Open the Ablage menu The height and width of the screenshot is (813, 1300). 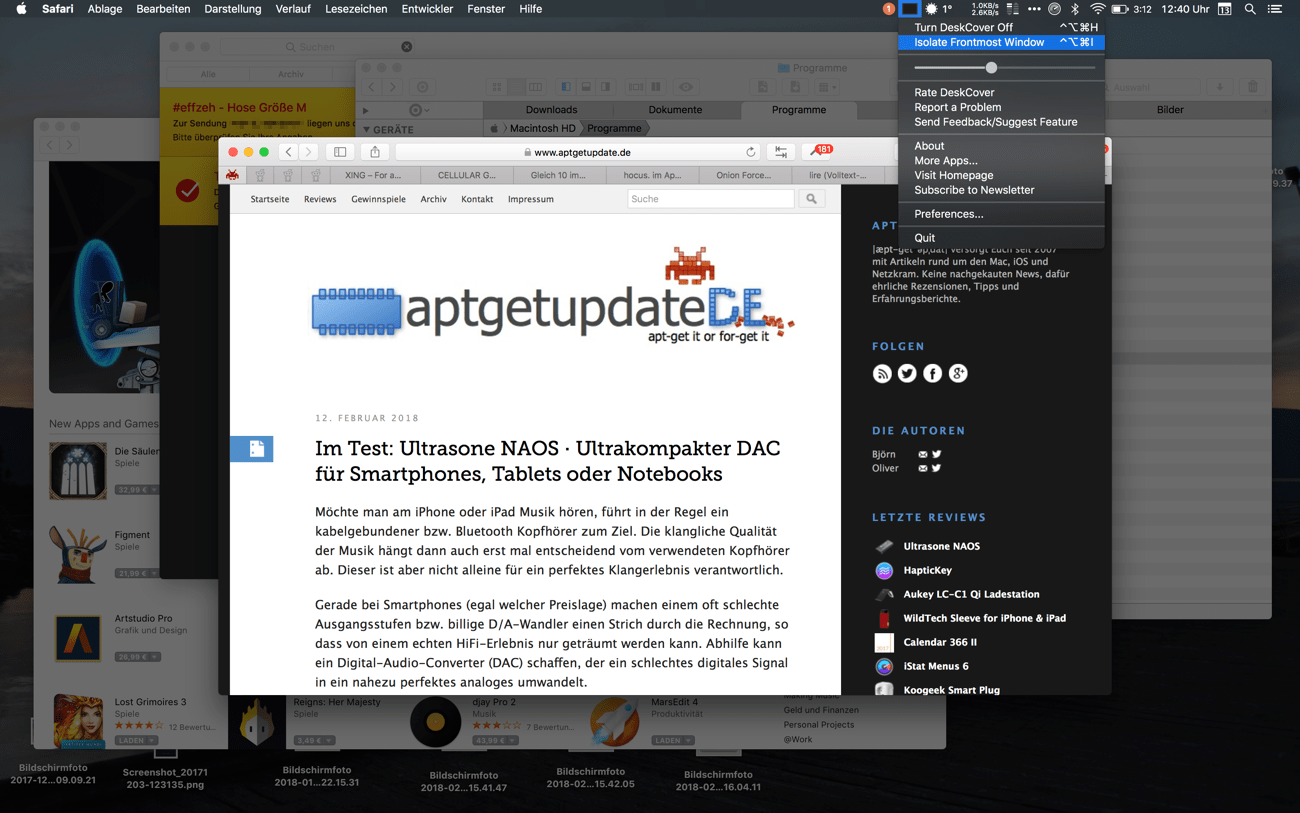click(105, 9)
